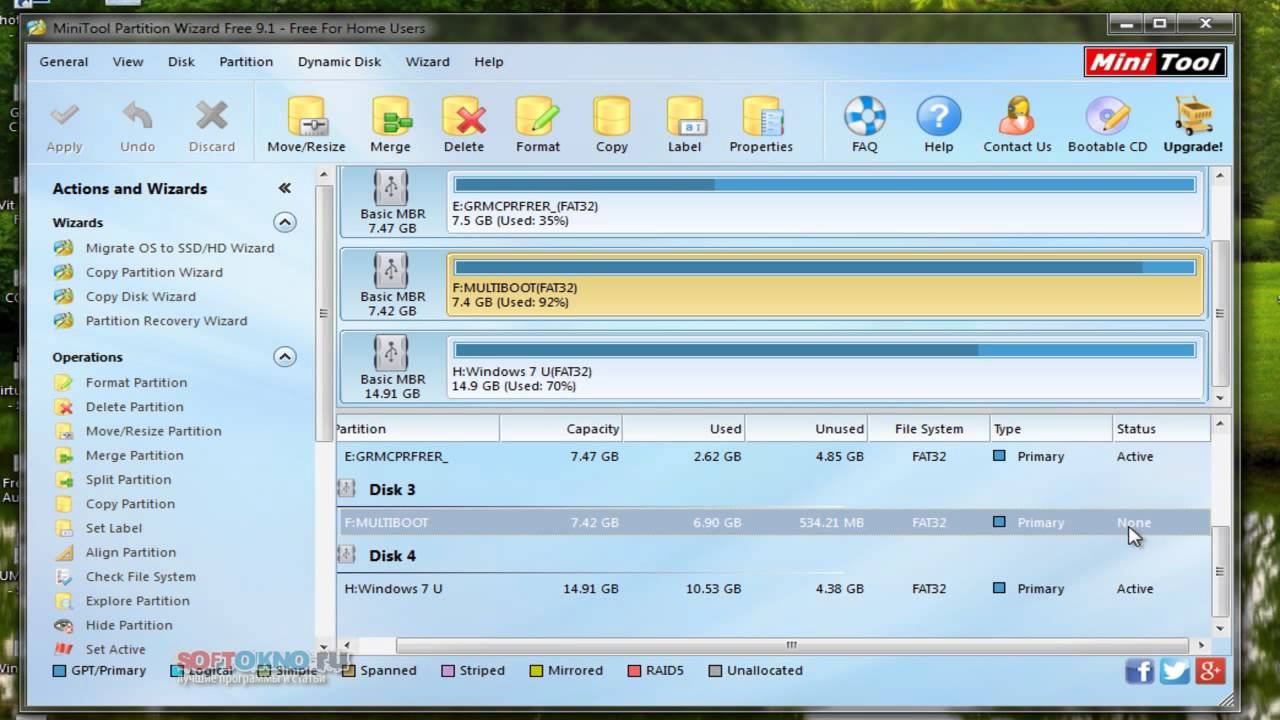Launch Migrate OS to SSD/HD Wizard

pyautogui.click(x=179, y=248)
